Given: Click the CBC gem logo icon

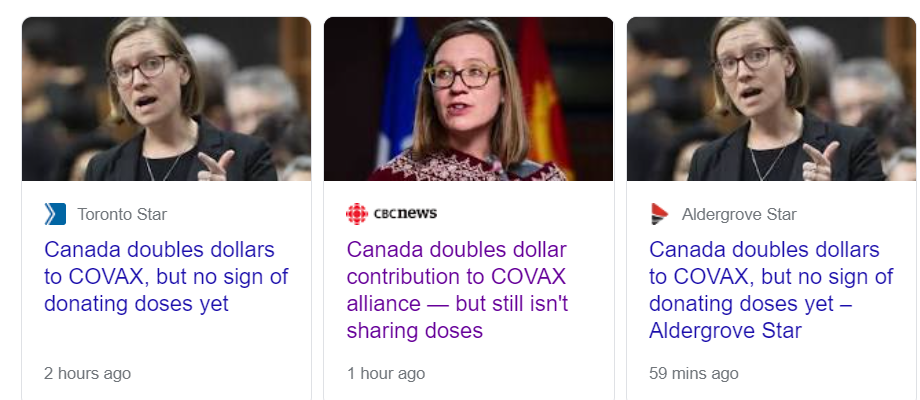Looking at the screenshot, I should [x=357, y=214].
